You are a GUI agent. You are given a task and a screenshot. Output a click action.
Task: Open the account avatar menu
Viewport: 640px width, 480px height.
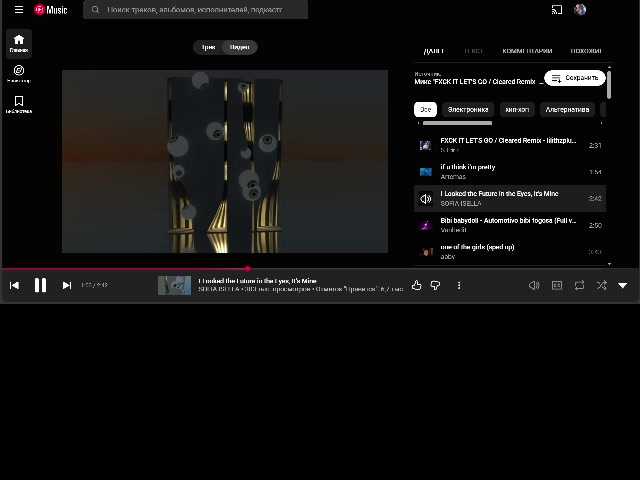pyautogui.click(x=580, y=9)
